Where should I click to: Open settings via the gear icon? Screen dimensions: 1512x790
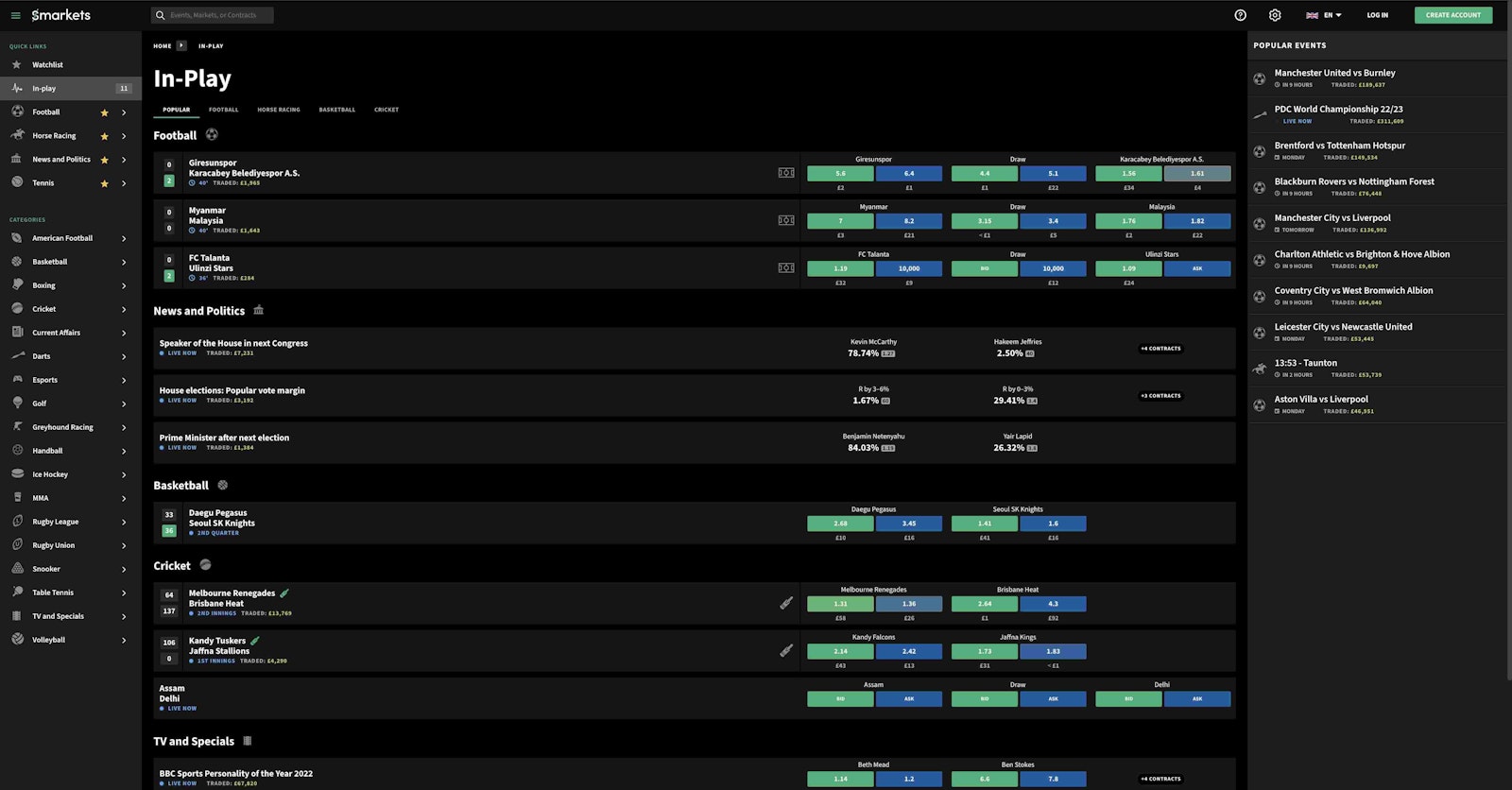coord(1275,15)
